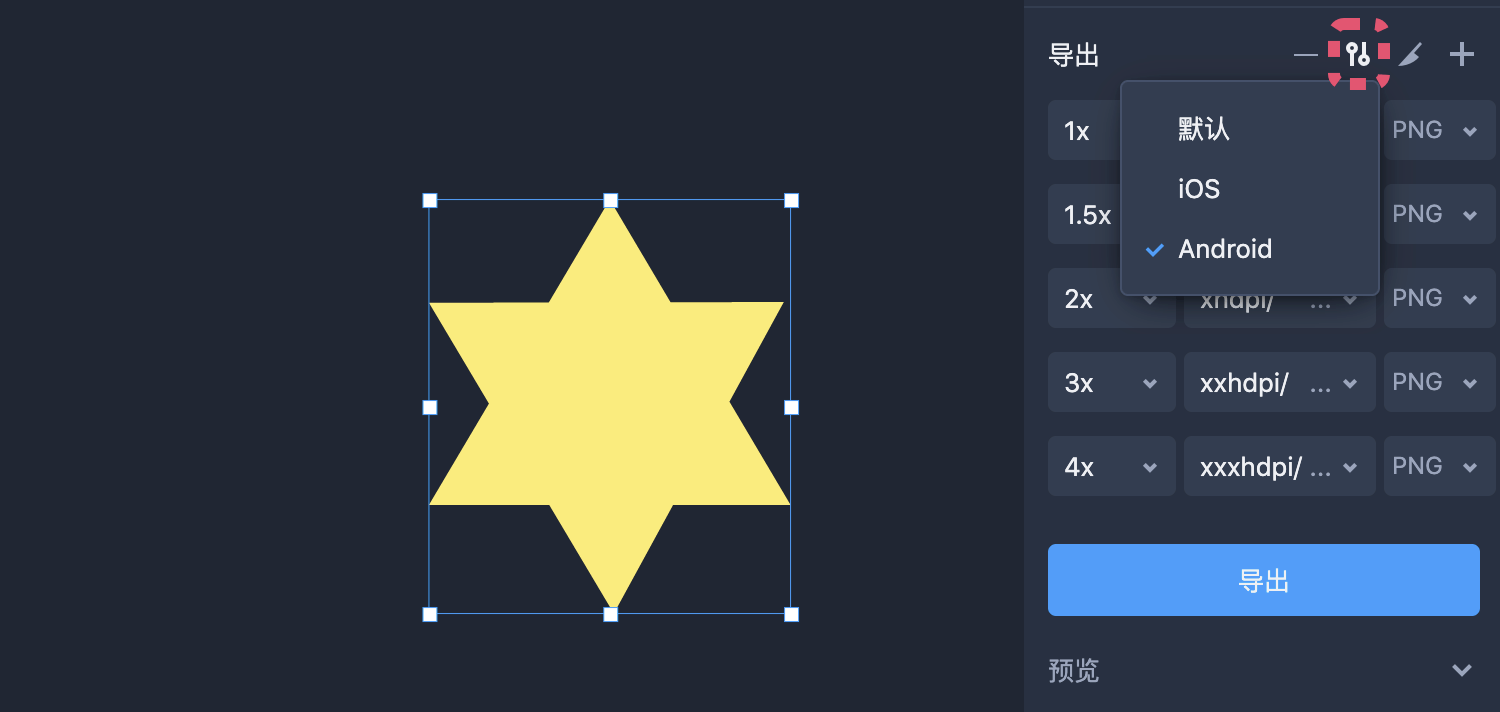This screenshot has width=1500, height=712.
Task: Open the export presets settings icon
Action: coord(1356,55)
